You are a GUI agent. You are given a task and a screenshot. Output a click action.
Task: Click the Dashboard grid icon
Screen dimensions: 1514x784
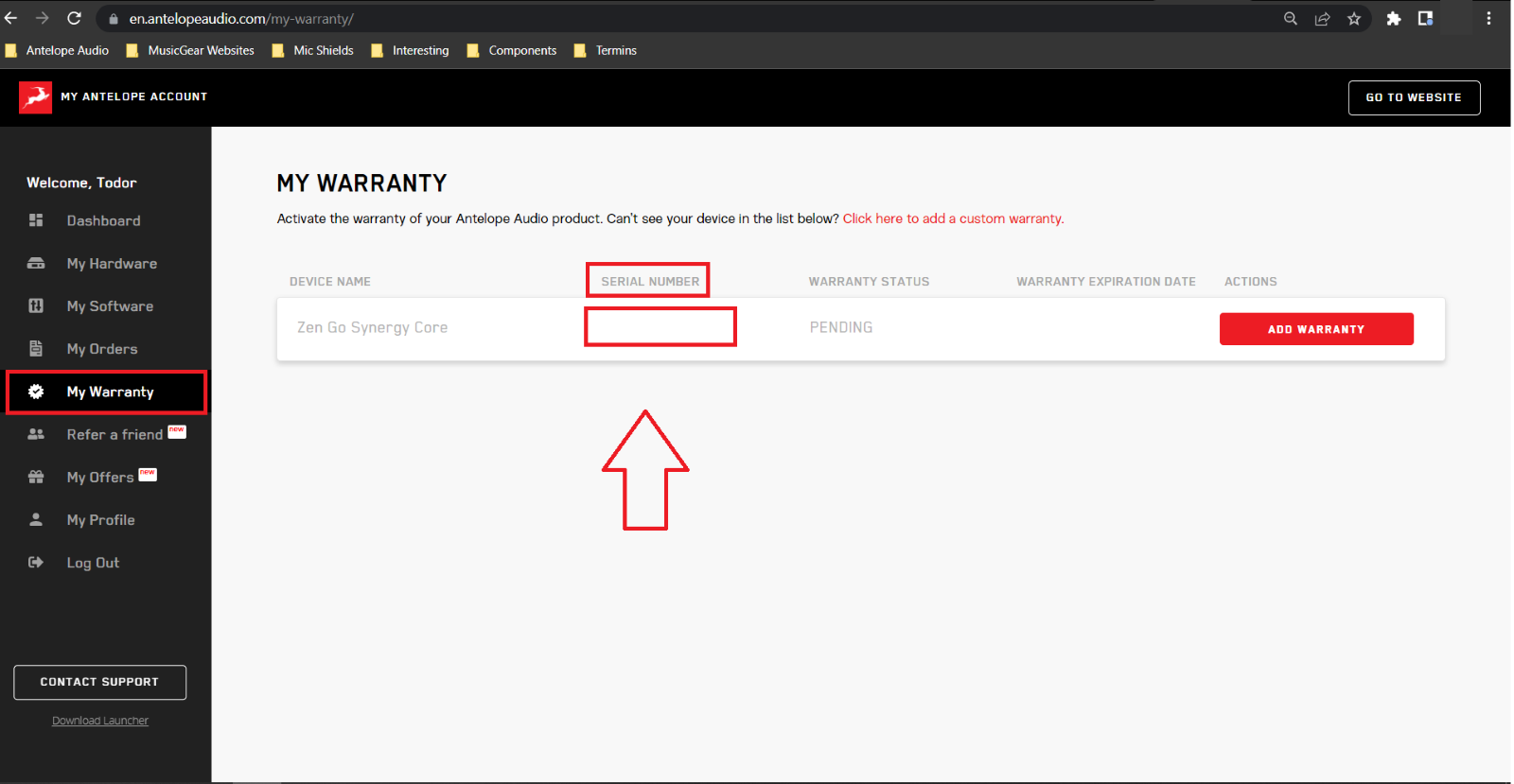click(36, 220)
